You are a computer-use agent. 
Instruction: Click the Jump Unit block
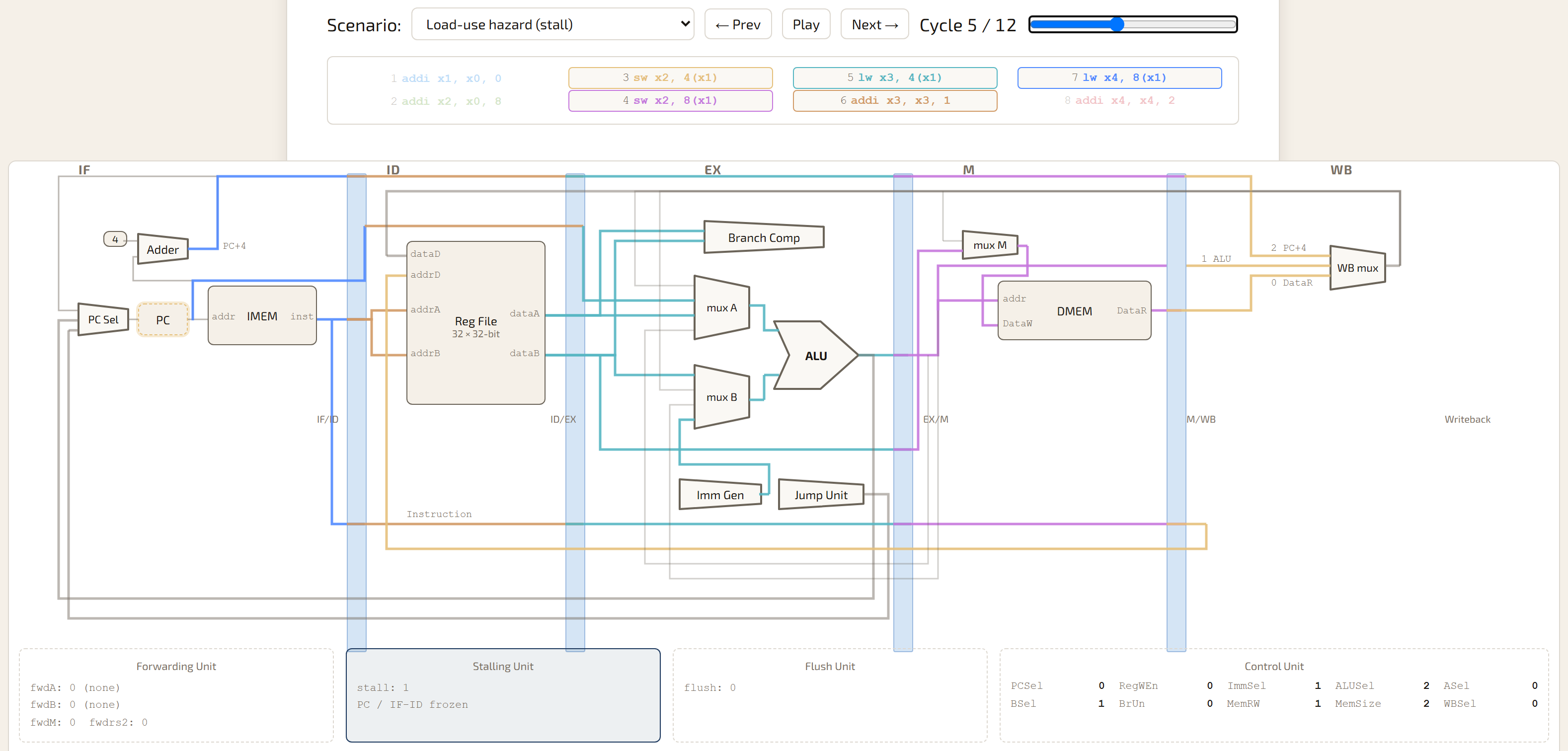[821, 495]
